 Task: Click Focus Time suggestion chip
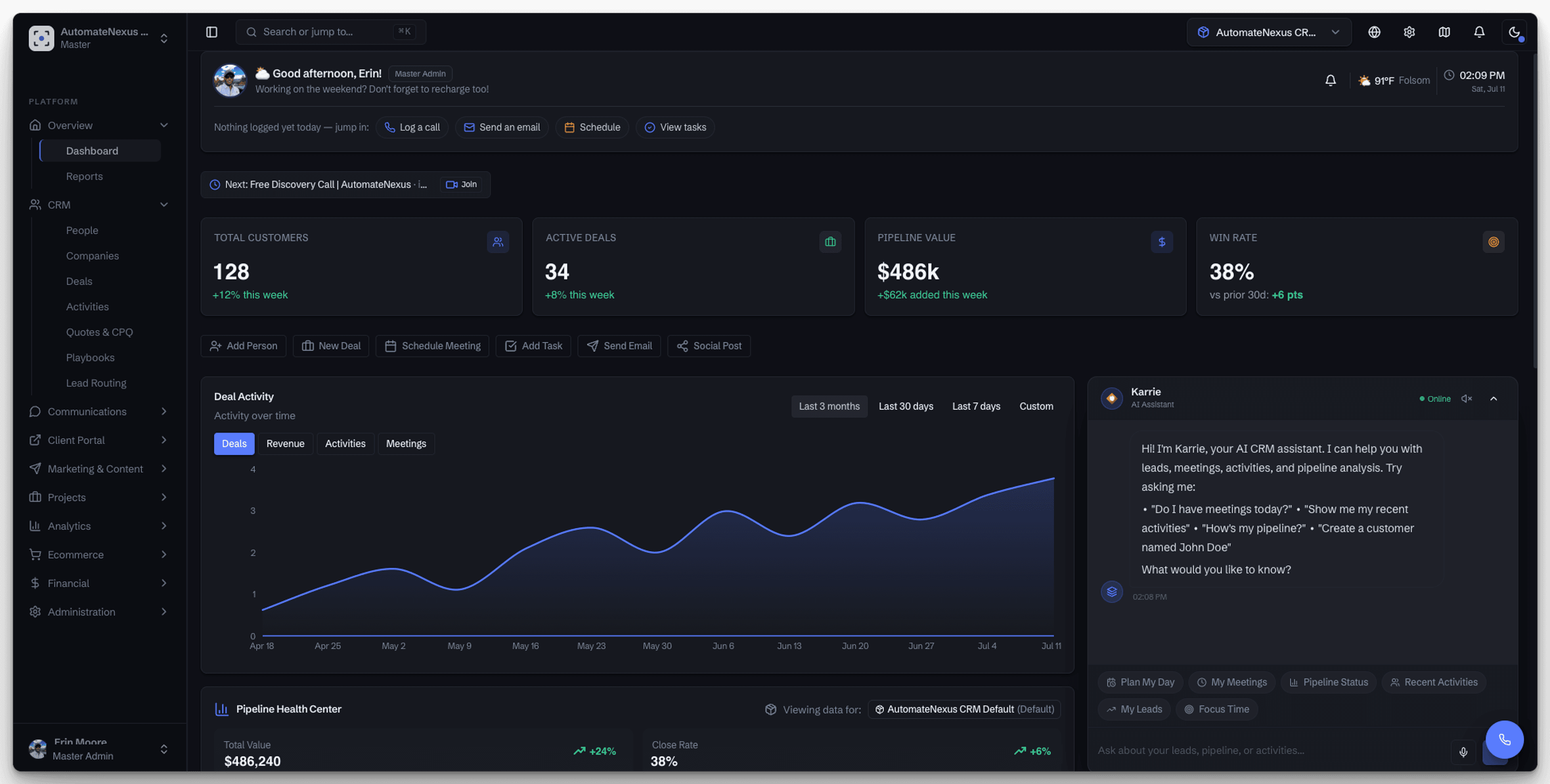click(1216, 709)
